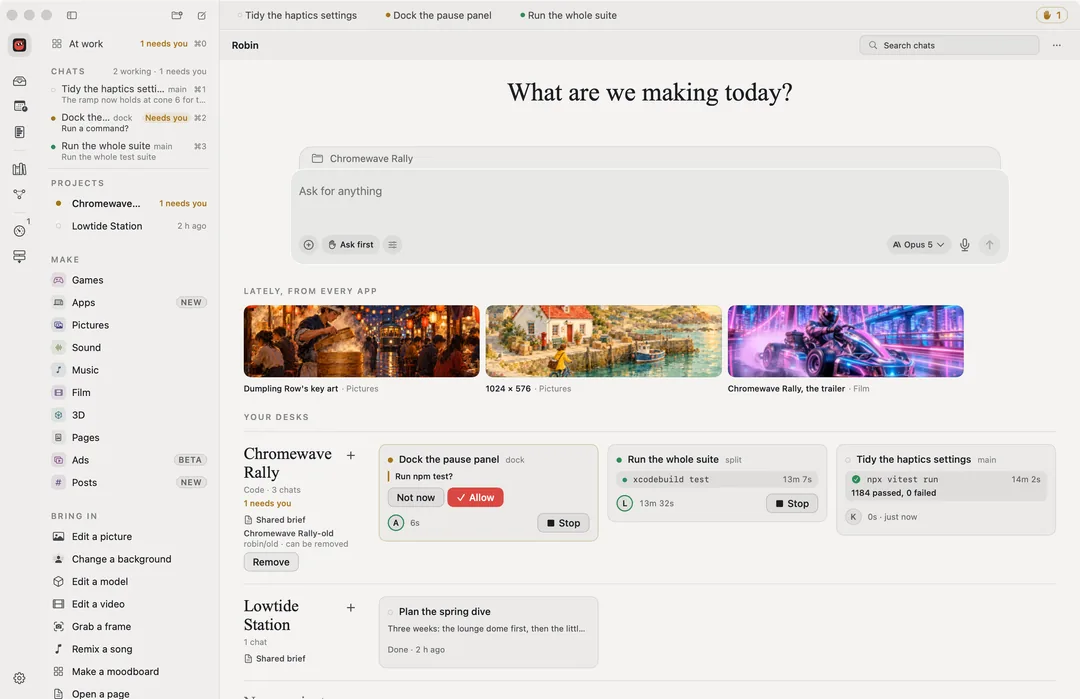Screen dimensions: 1080x699
Task: Open the connected nodes graph icon in the left rail
Action: tap(19, 194)
